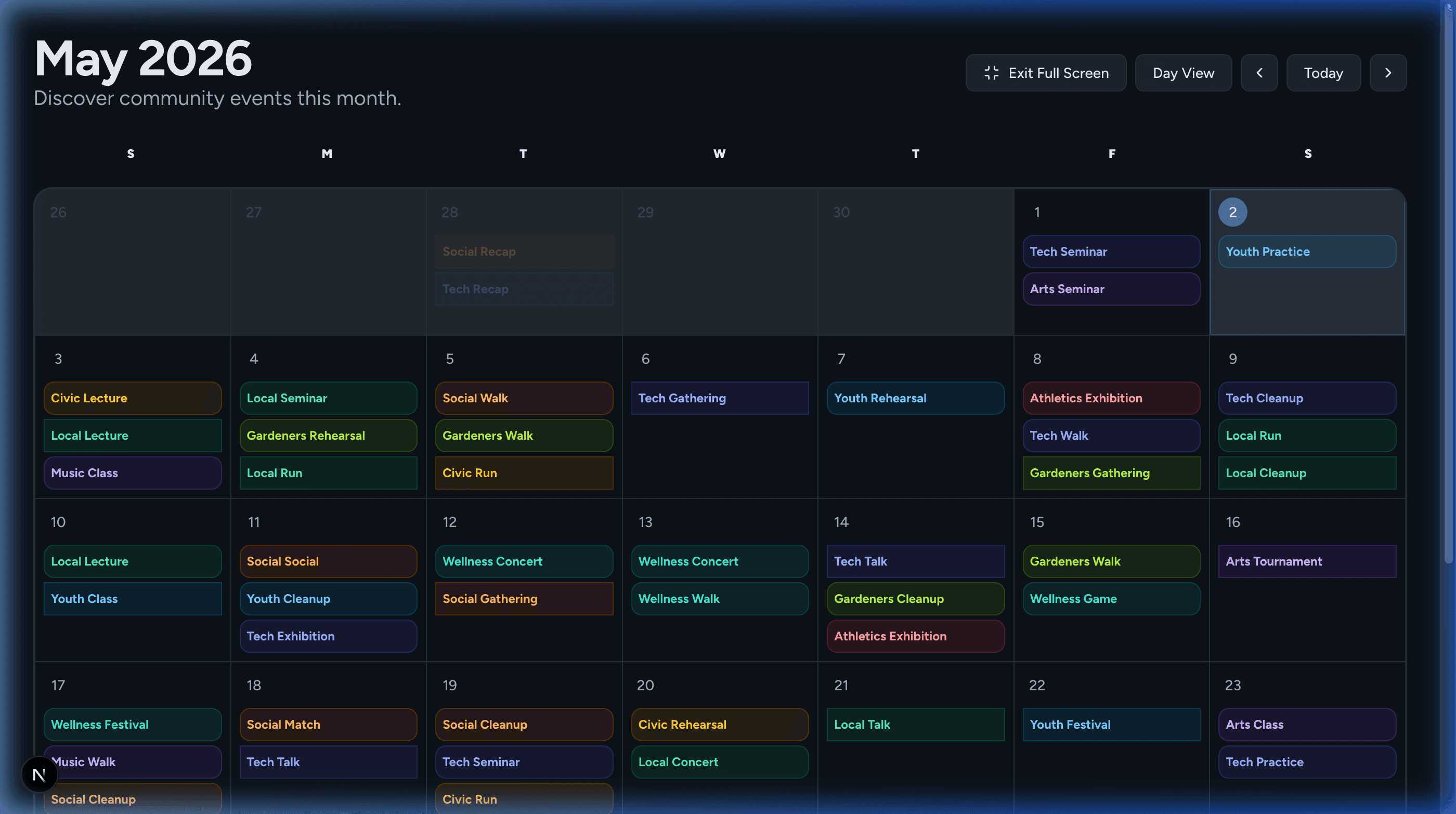Go to previous month arrow

1259,73
